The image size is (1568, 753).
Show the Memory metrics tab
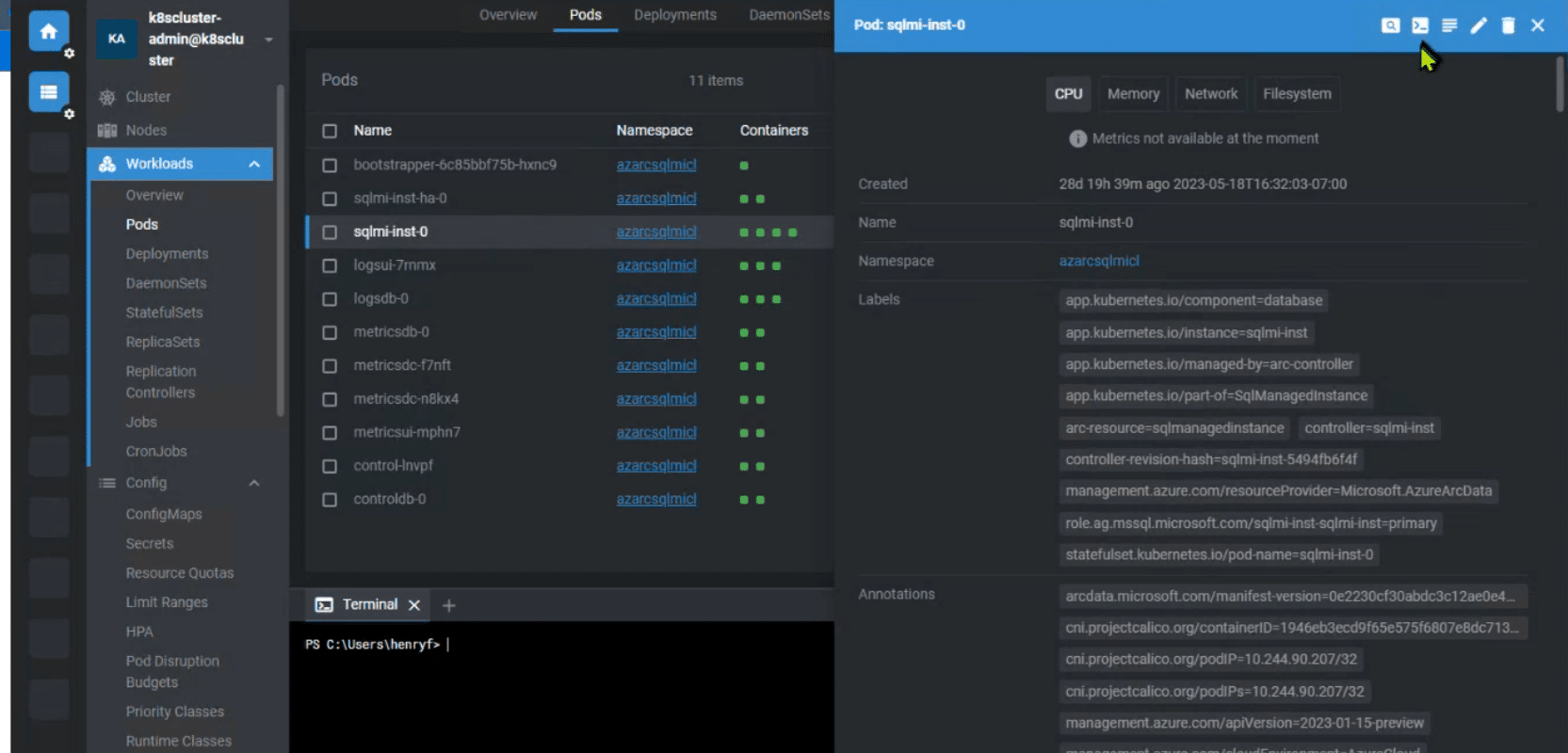pyautogui.click(x=1133, y=94)
